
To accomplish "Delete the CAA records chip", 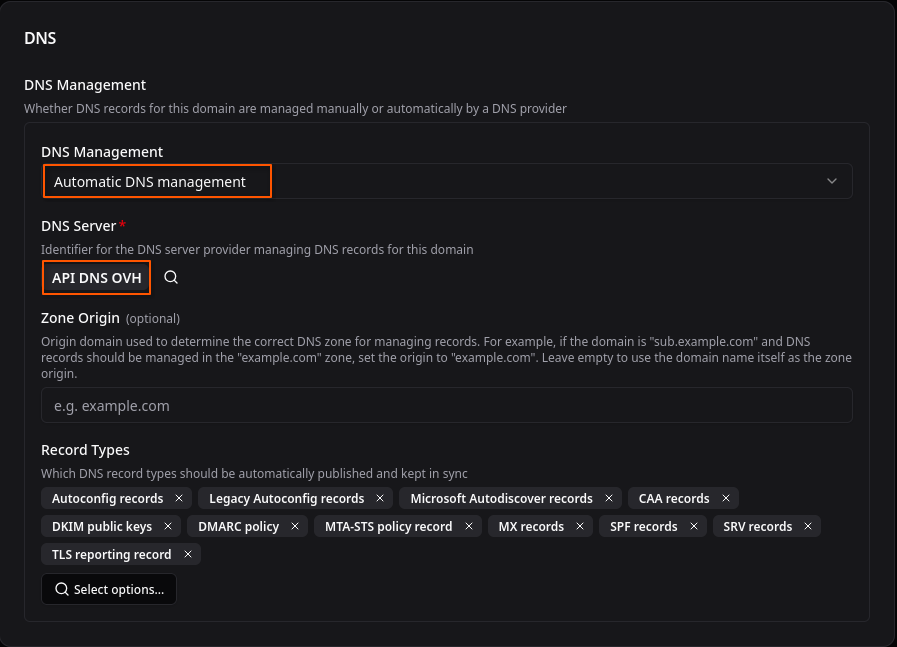I will [x=725, y=498].
